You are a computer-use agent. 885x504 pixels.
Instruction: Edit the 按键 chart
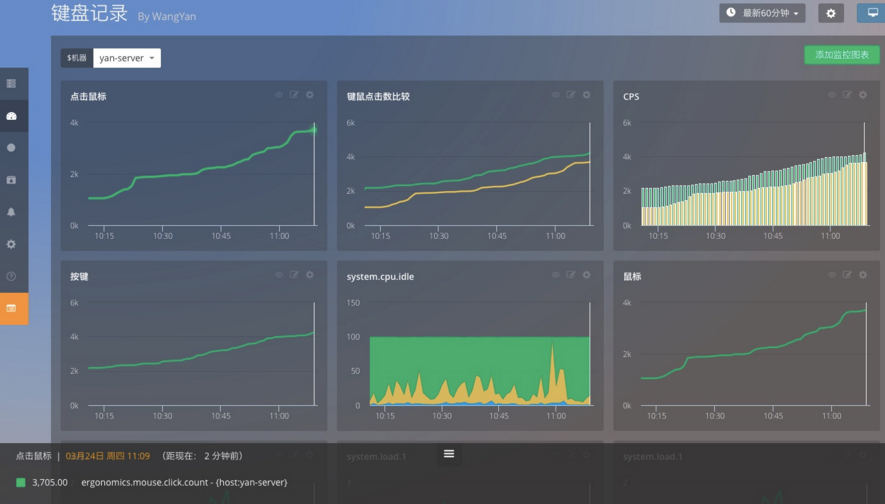point(294,275)
